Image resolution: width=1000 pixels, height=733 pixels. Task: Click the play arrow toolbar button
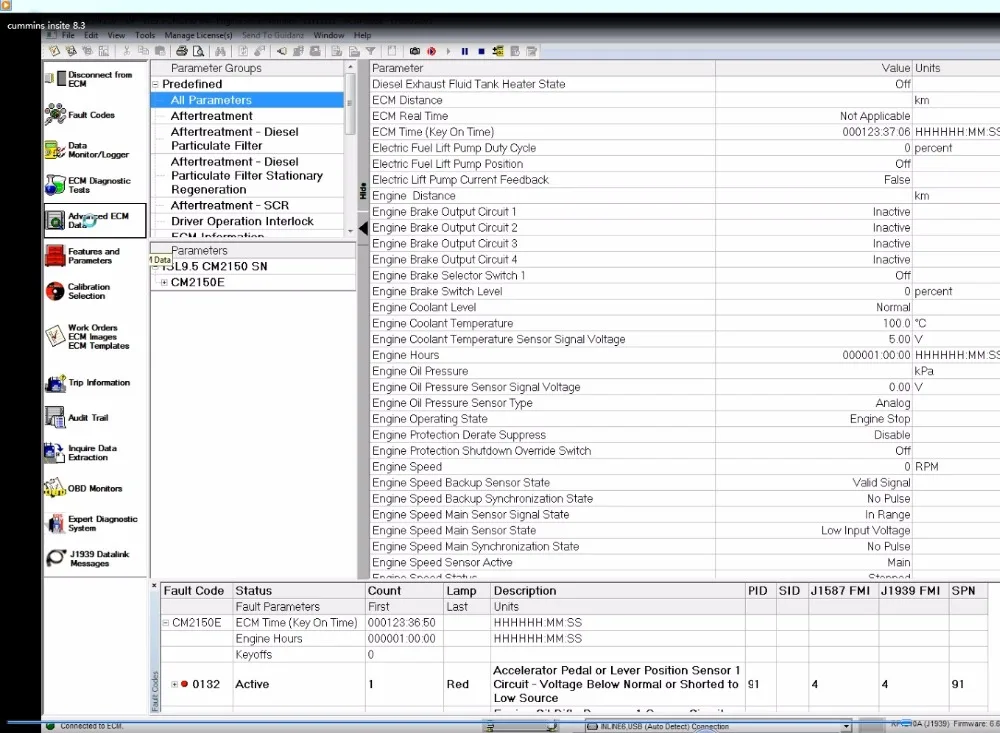click(x=448, y=51)
